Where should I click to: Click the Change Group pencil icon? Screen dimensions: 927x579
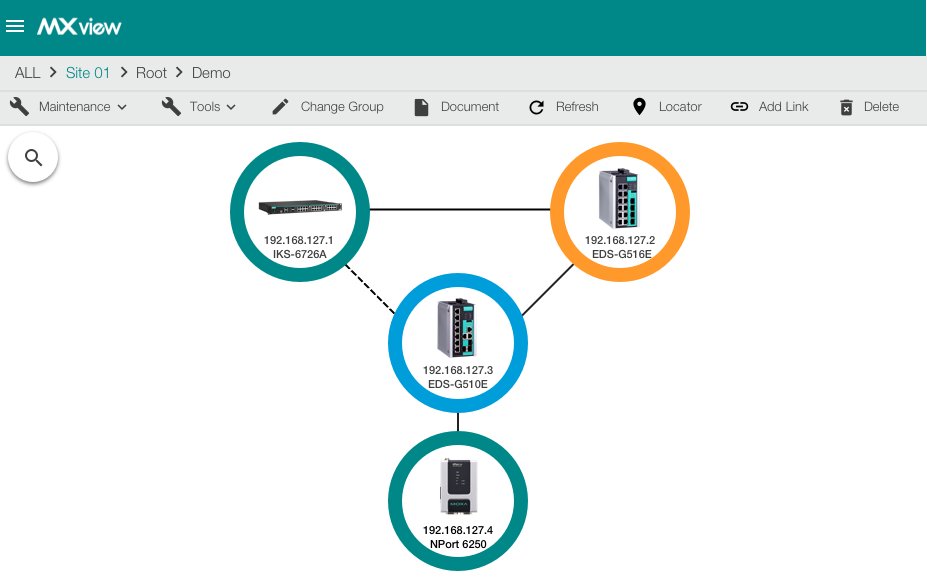(280, 106)
